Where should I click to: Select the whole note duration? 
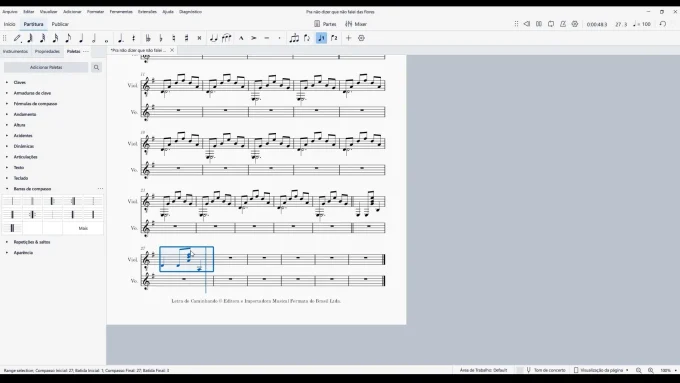(106, 39)
